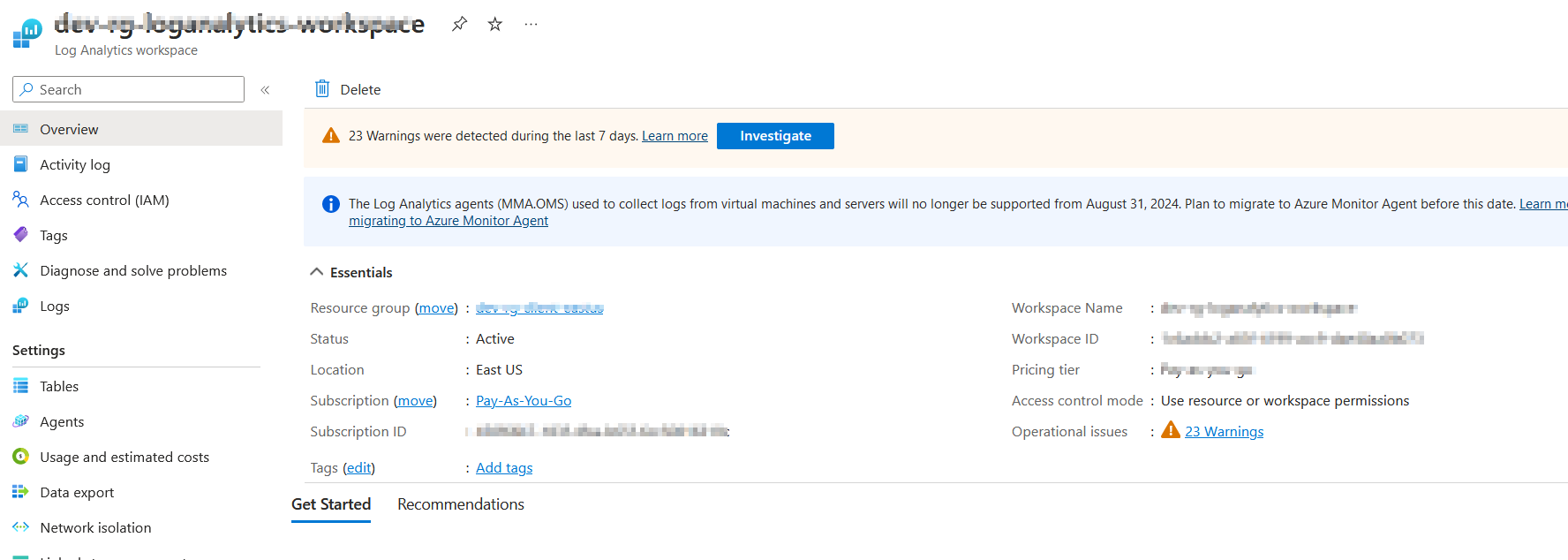Click the Tables grid icon
Viewport: 1568px width, 560px height.
pos(20,386)
